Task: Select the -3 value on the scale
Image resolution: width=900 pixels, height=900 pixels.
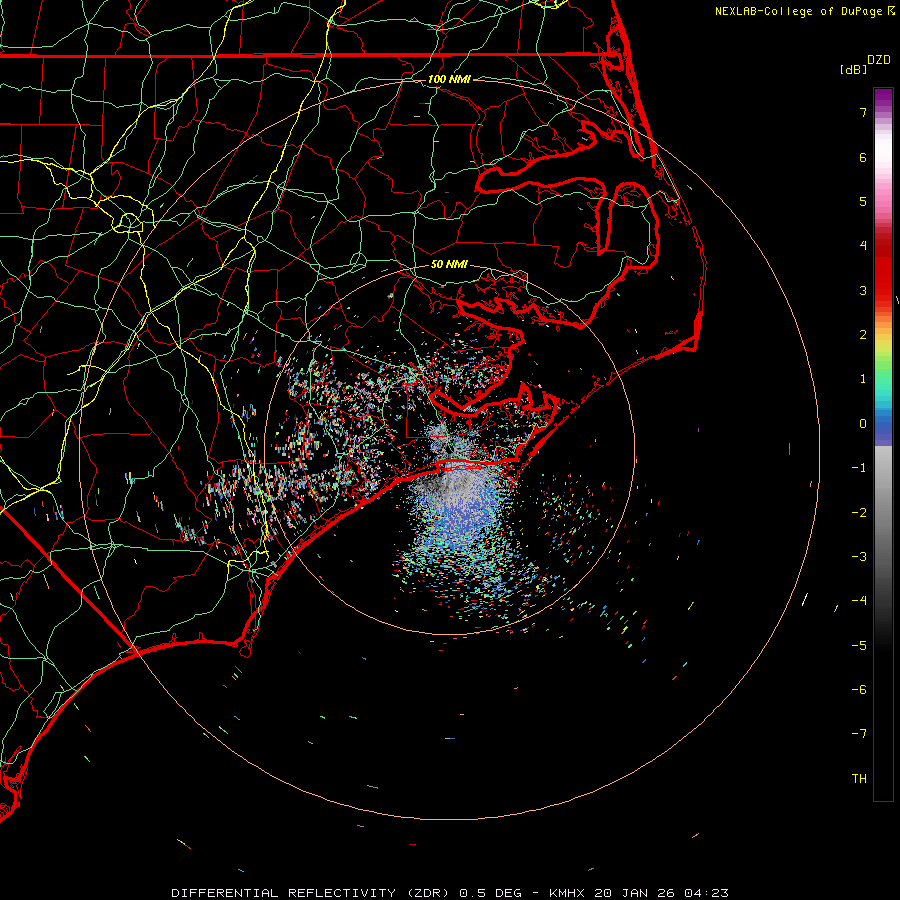Action: click(859, 557)
